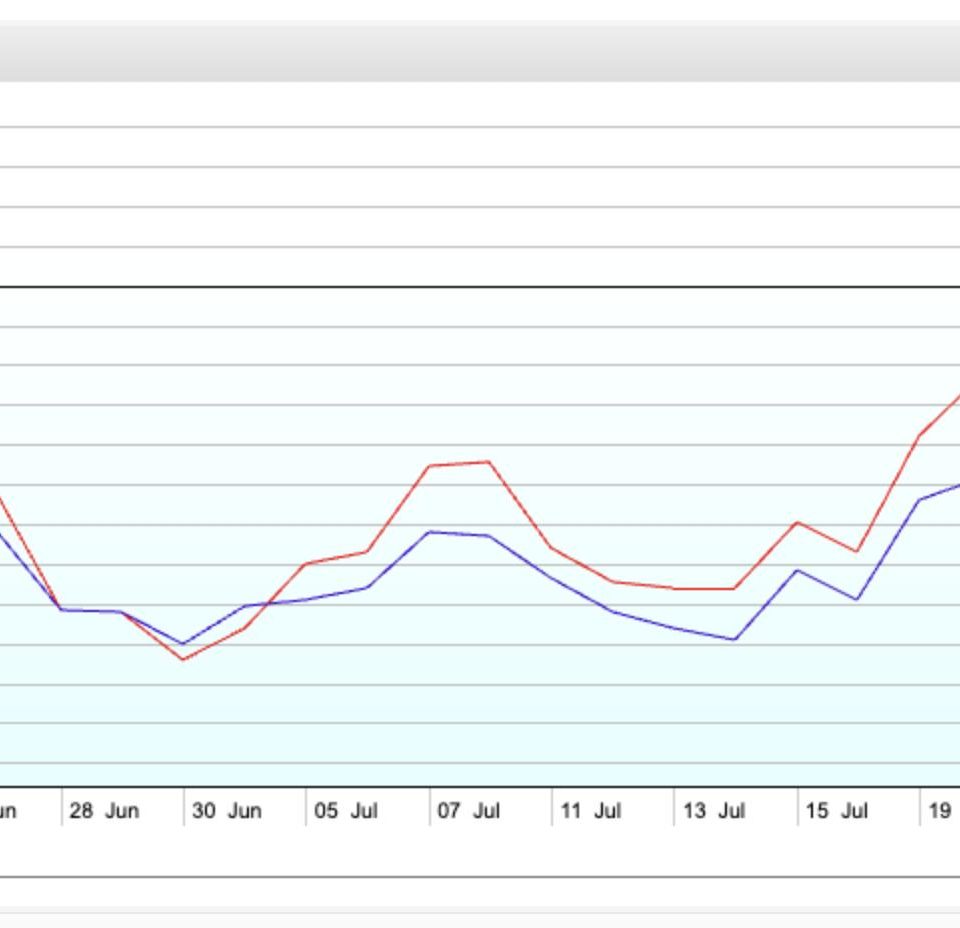Click the blue line's mid-chart peak
The height and width of the screenshot is (928, 960).
click(x=429, y=531)
